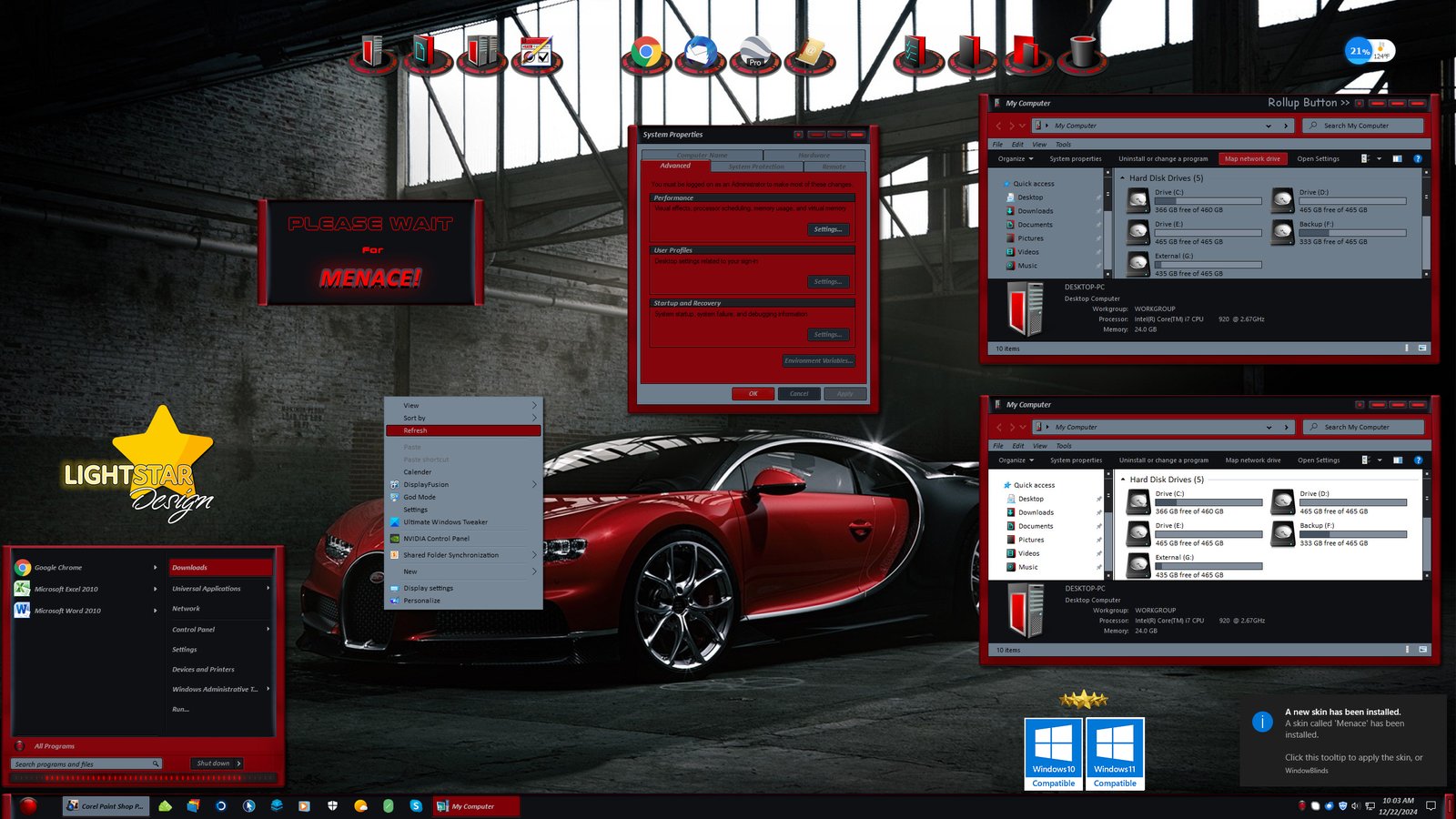
Task: Click OK in System Properties dialog
Action: click(x=753, y=393)
